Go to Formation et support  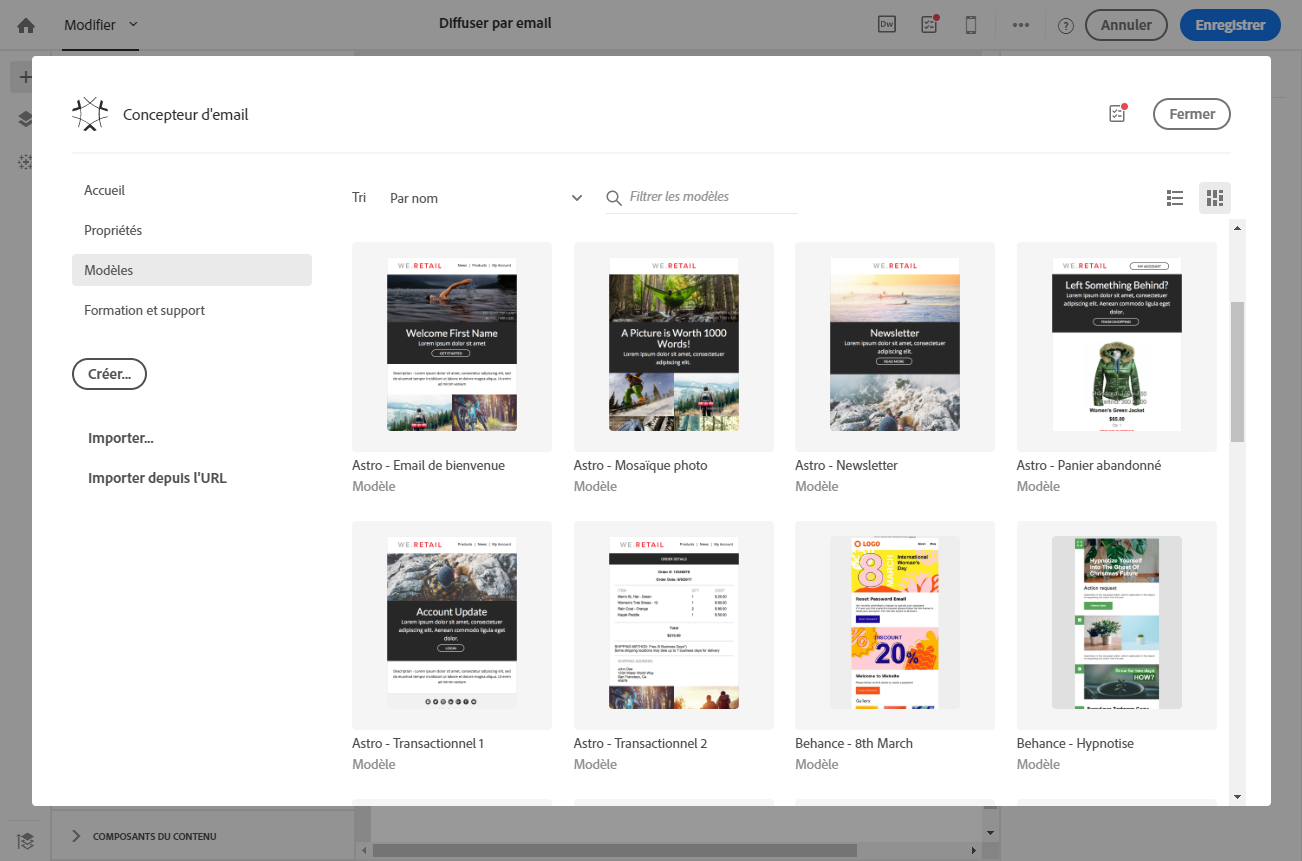(144, 310)
